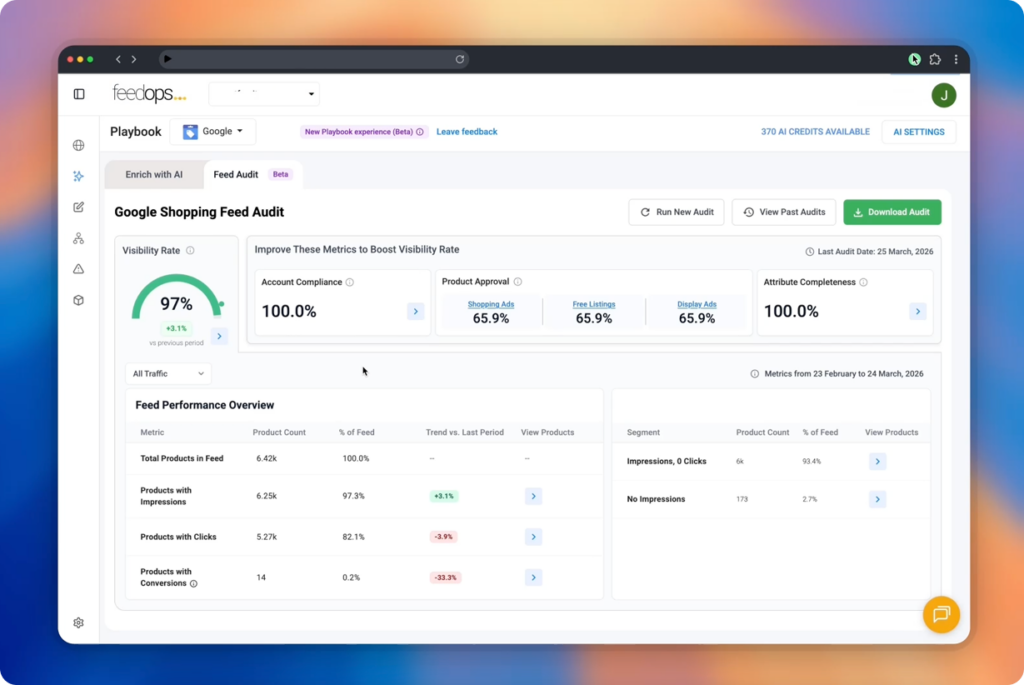Open Attribute Completeness details arrow
1024x685 pixels.
pos(917,311)
